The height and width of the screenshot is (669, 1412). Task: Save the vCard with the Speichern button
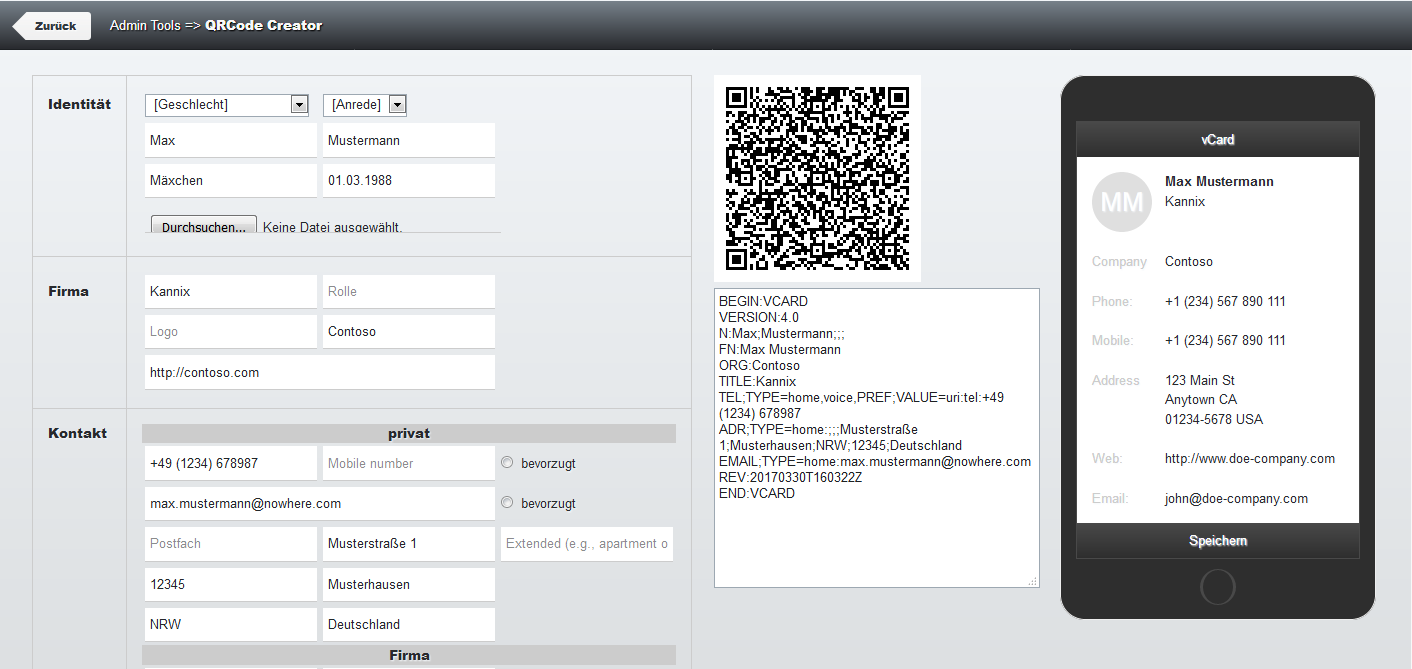click(1218, 541)
